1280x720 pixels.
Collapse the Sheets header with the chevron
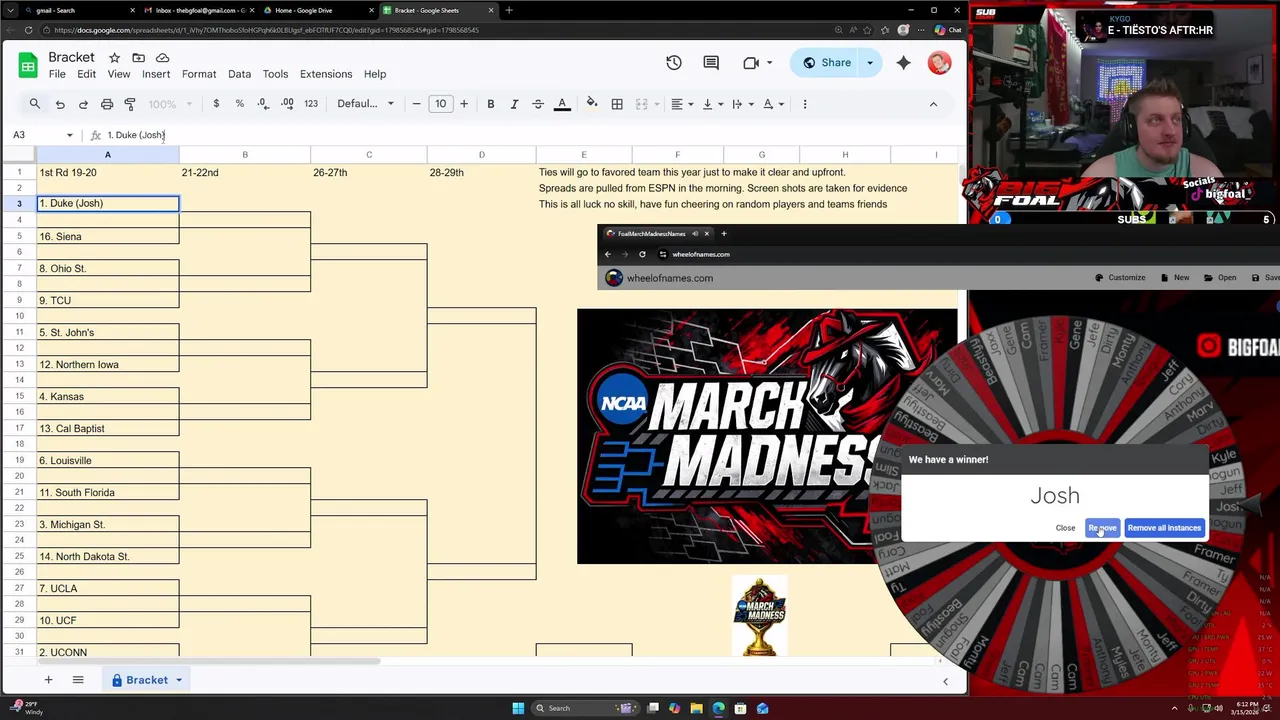(x=933, y=104)
